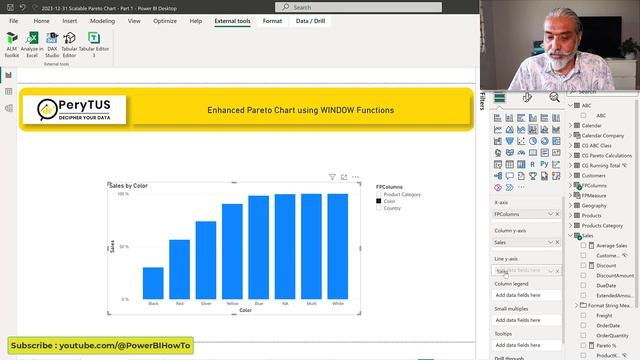The width and height of the screenshot is (640, 360).
Task: Launch ALM Toolkit from External tools
Action: 12,44
